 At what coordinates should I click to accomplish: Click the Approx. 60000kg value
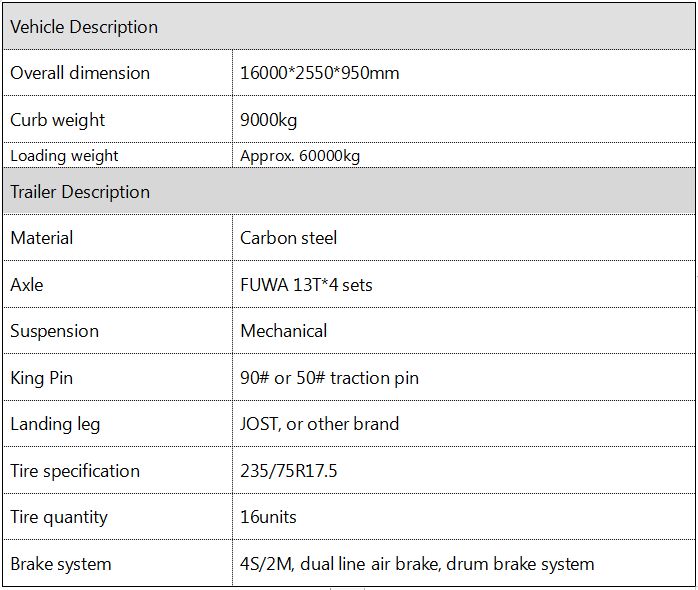pos(300,156)
